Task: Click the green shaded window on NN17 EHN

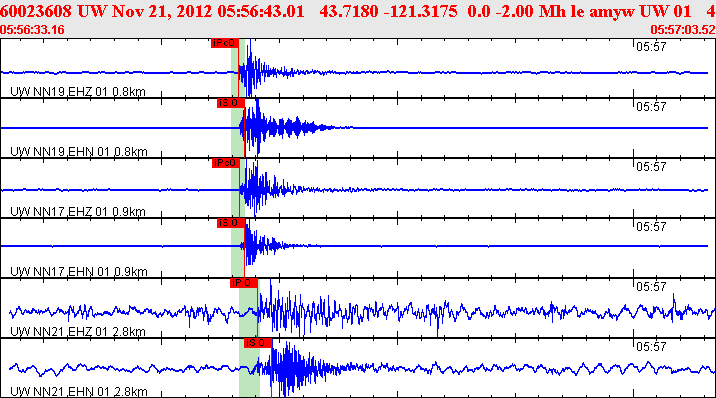Action: (x=237, y=248)
